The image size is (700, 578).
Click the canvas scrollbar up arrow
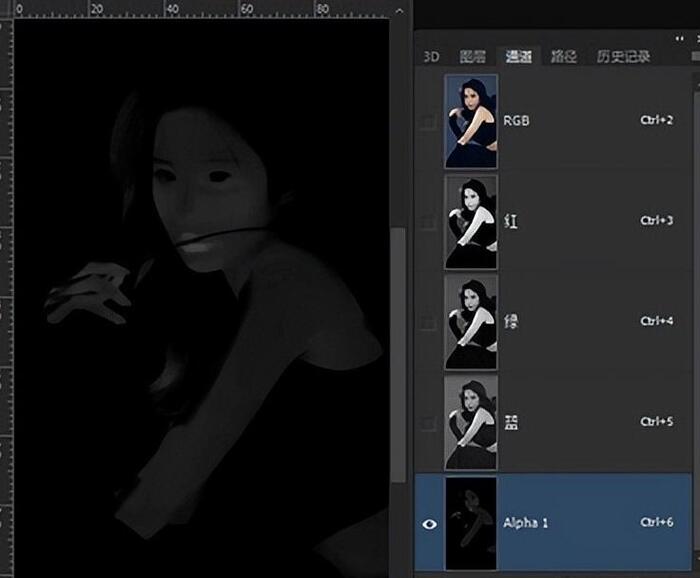(400, 11)
